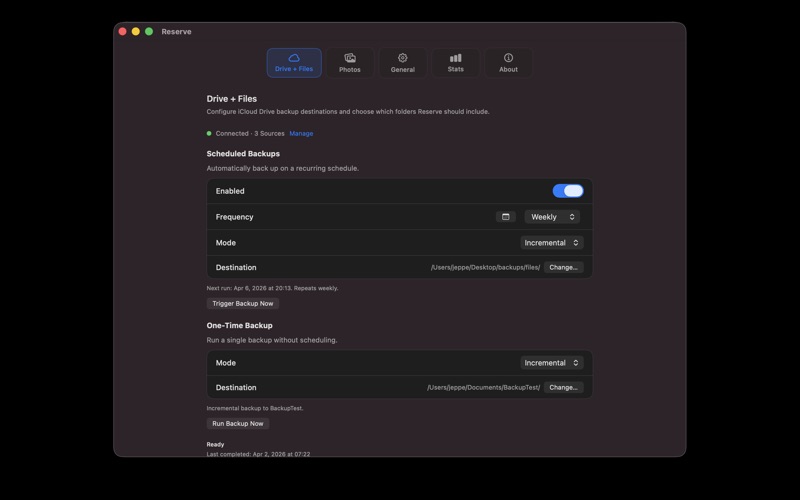This screenshot has height=500, width=800.
Task: Open the One-Time Backup Mode dropdown
Action: (x=552, y=363)
